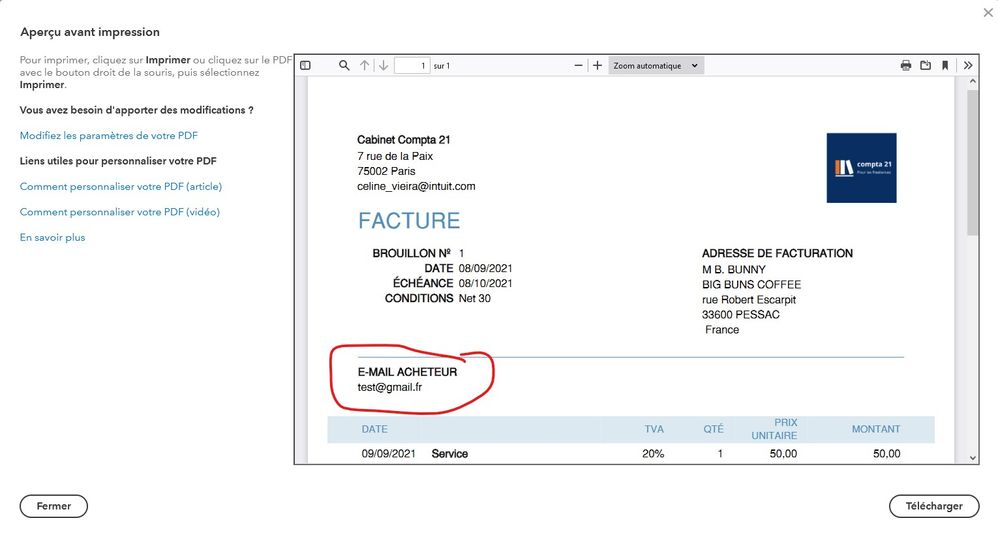Close the print preview dialog with X
This screenshot has width=998, height=535.
[x=988, y=12]
